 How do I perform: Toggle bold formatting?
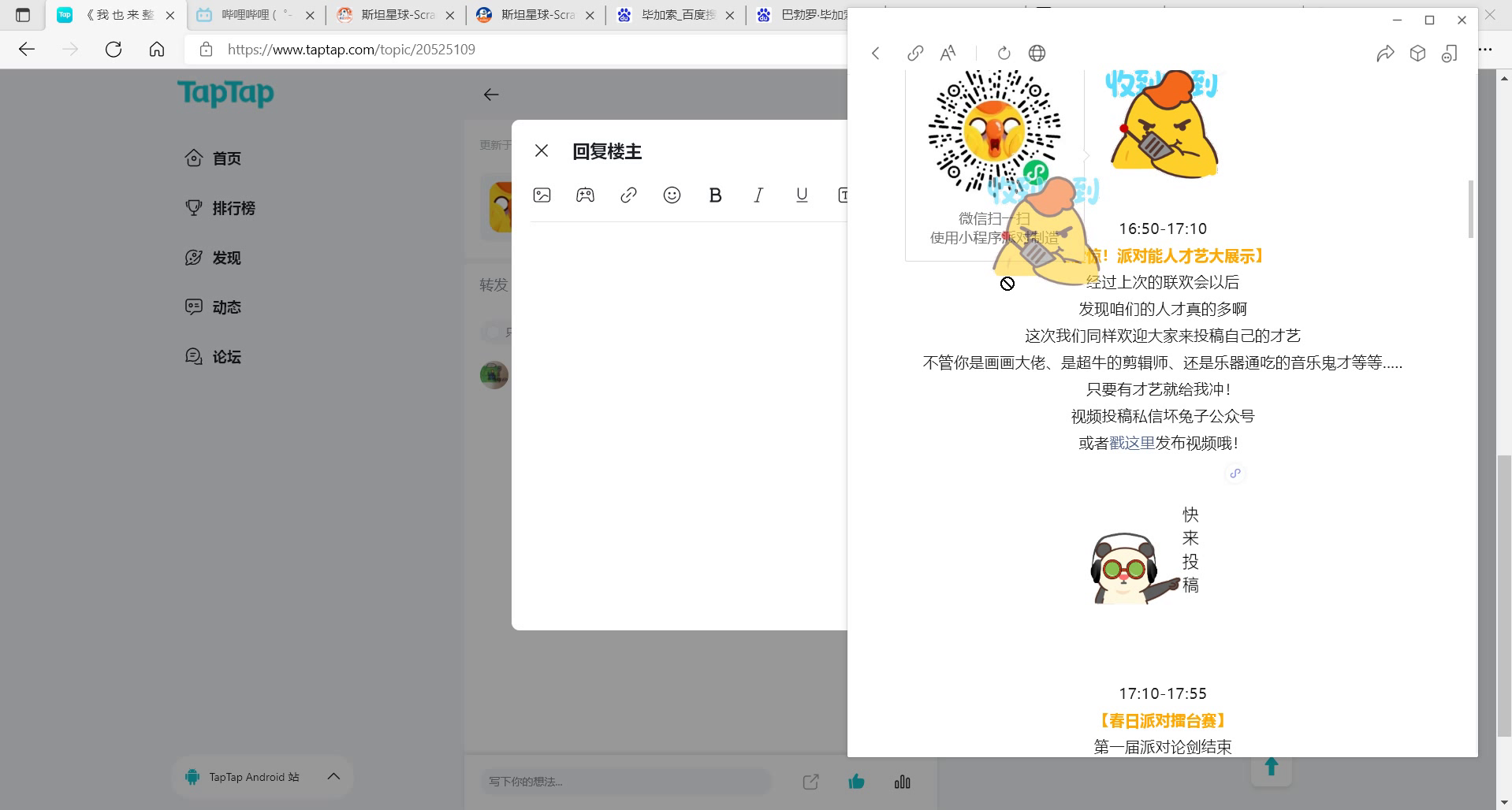(x=715, y=195)
